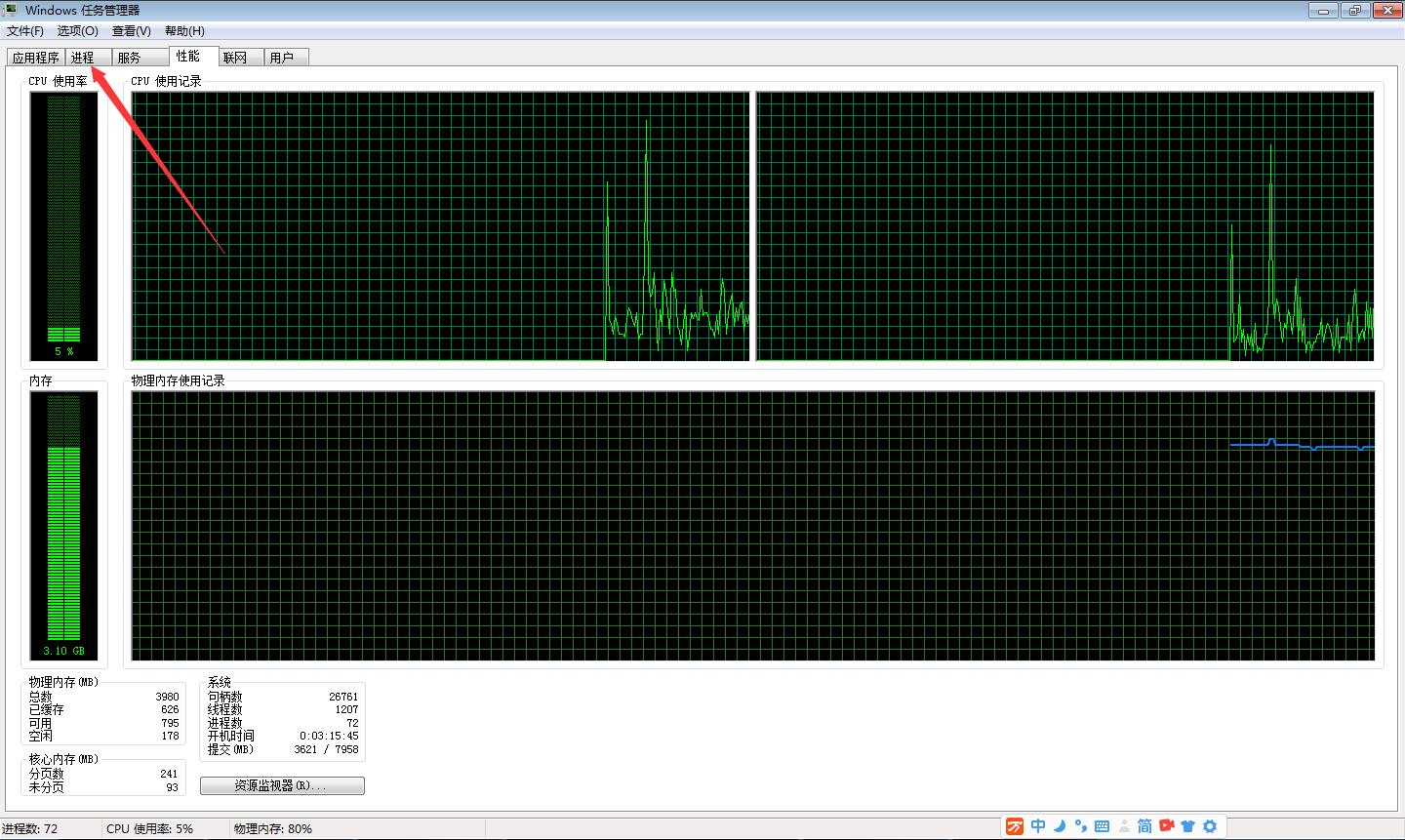
Task: Click the CPU usage 5 % meter
Action: (64, 226)
